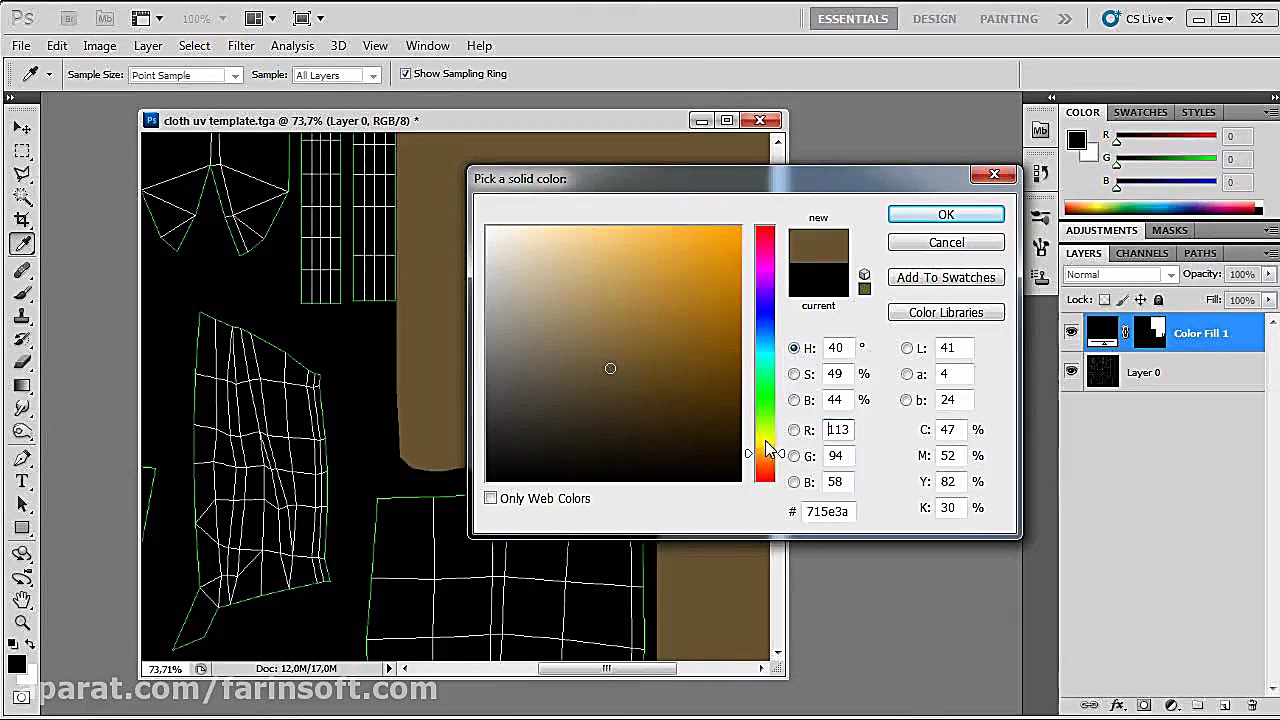The height and width of the screenshot is (720, 1280).
Task: Open the Sample Size dropdown
Action: (186, 75)
